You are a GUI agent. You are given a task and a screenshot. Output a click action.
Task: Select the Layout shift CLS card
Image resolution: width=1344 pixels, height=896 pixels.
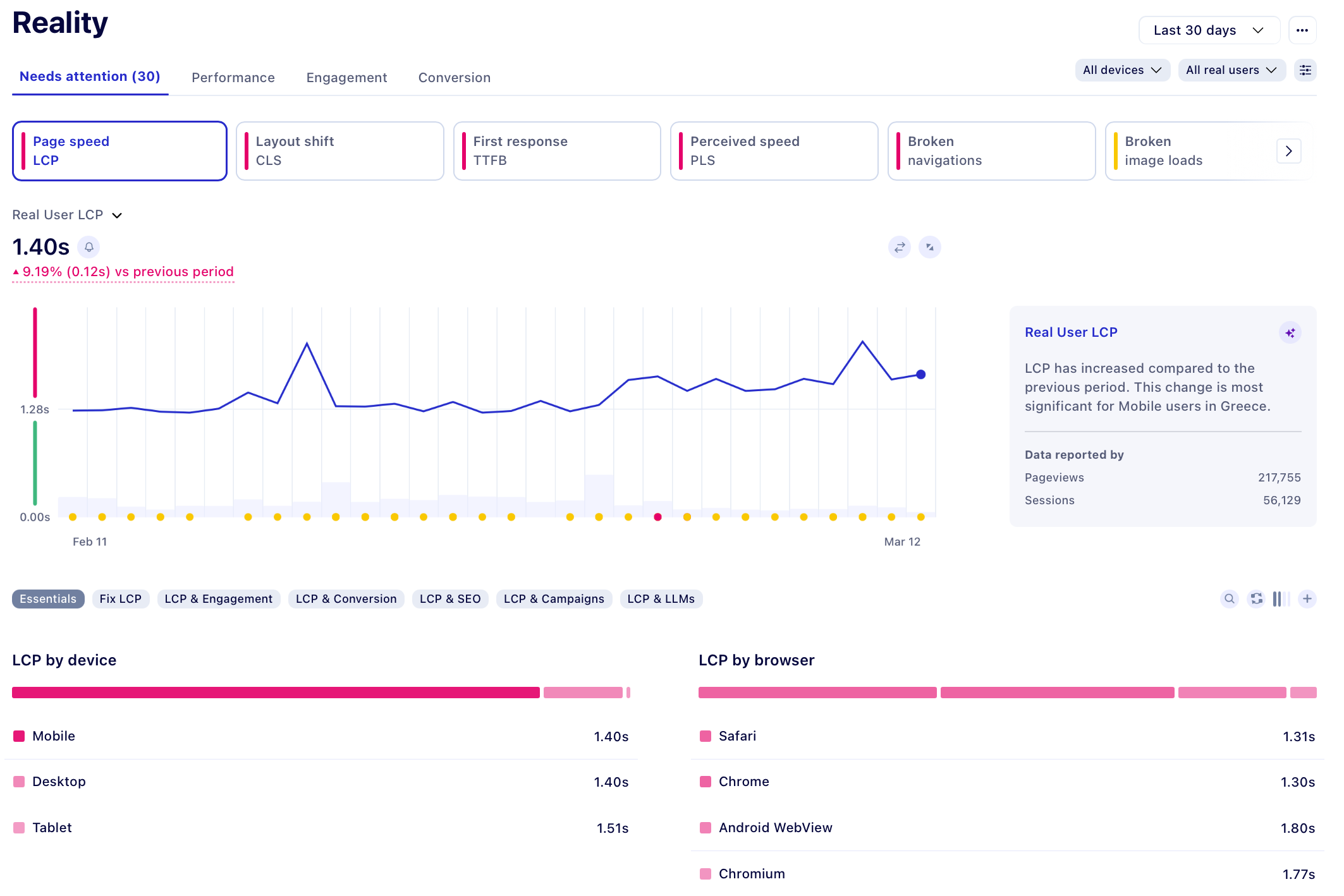(x=339, y=151)
